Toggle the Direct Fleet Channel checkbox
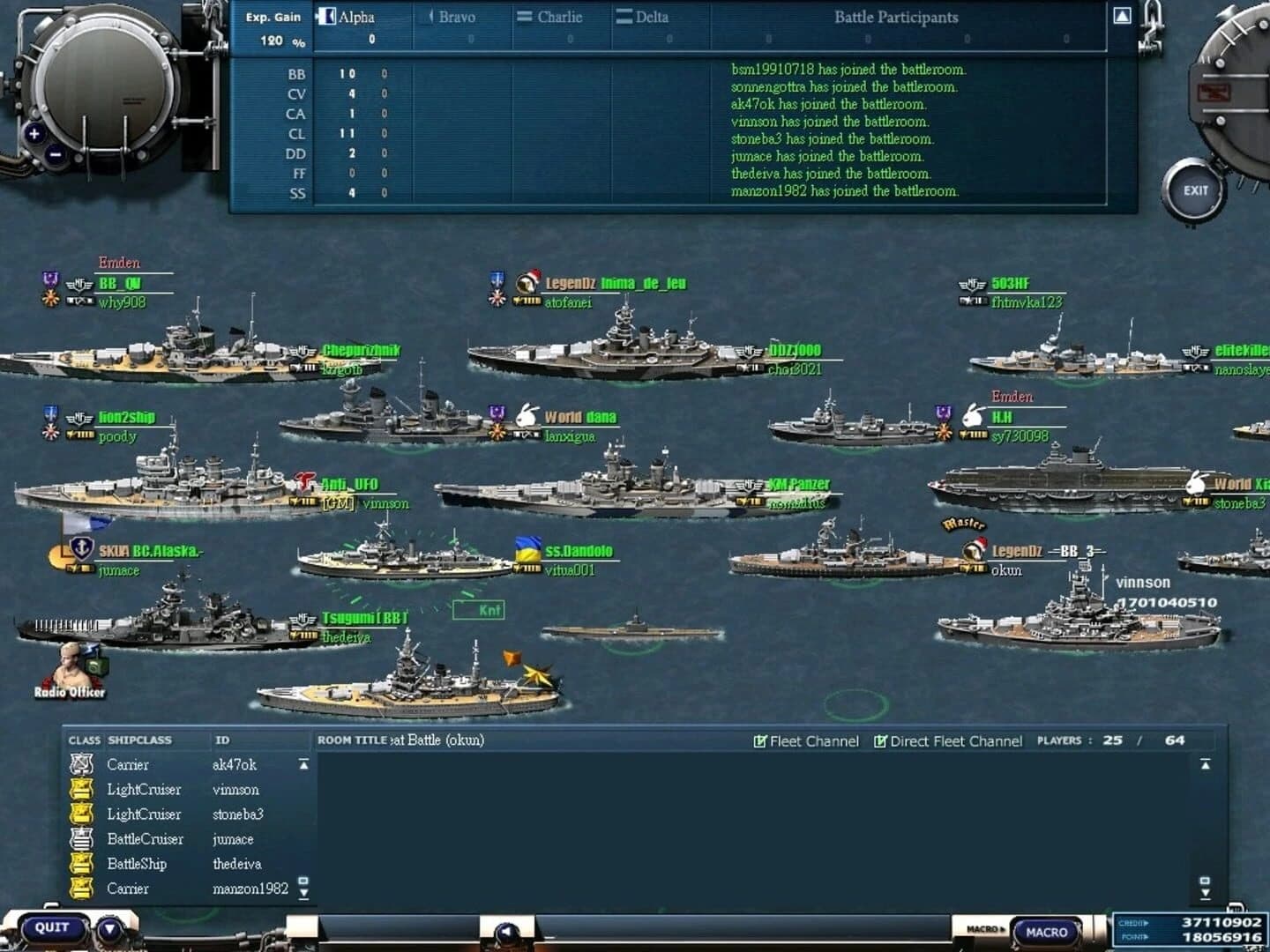The height and width of the screenshot is (952, 1270). point(881,741)
